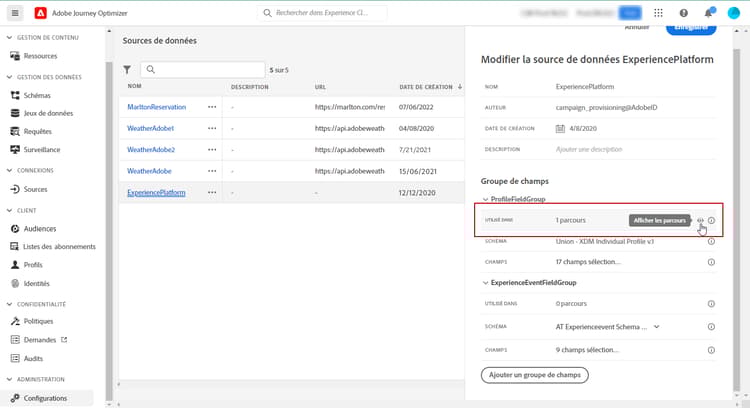Open more options for MarltonReservation row

coord(212,107)
